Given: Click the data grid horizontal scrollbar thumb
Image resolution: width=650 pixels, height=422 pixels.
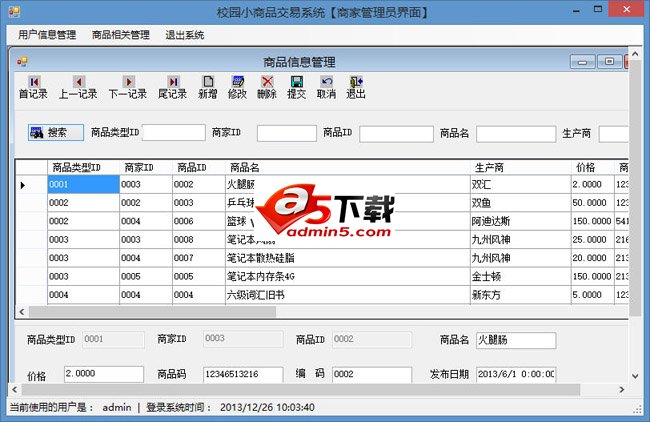Looking at the screenshot, I should (x=152, y=312).
